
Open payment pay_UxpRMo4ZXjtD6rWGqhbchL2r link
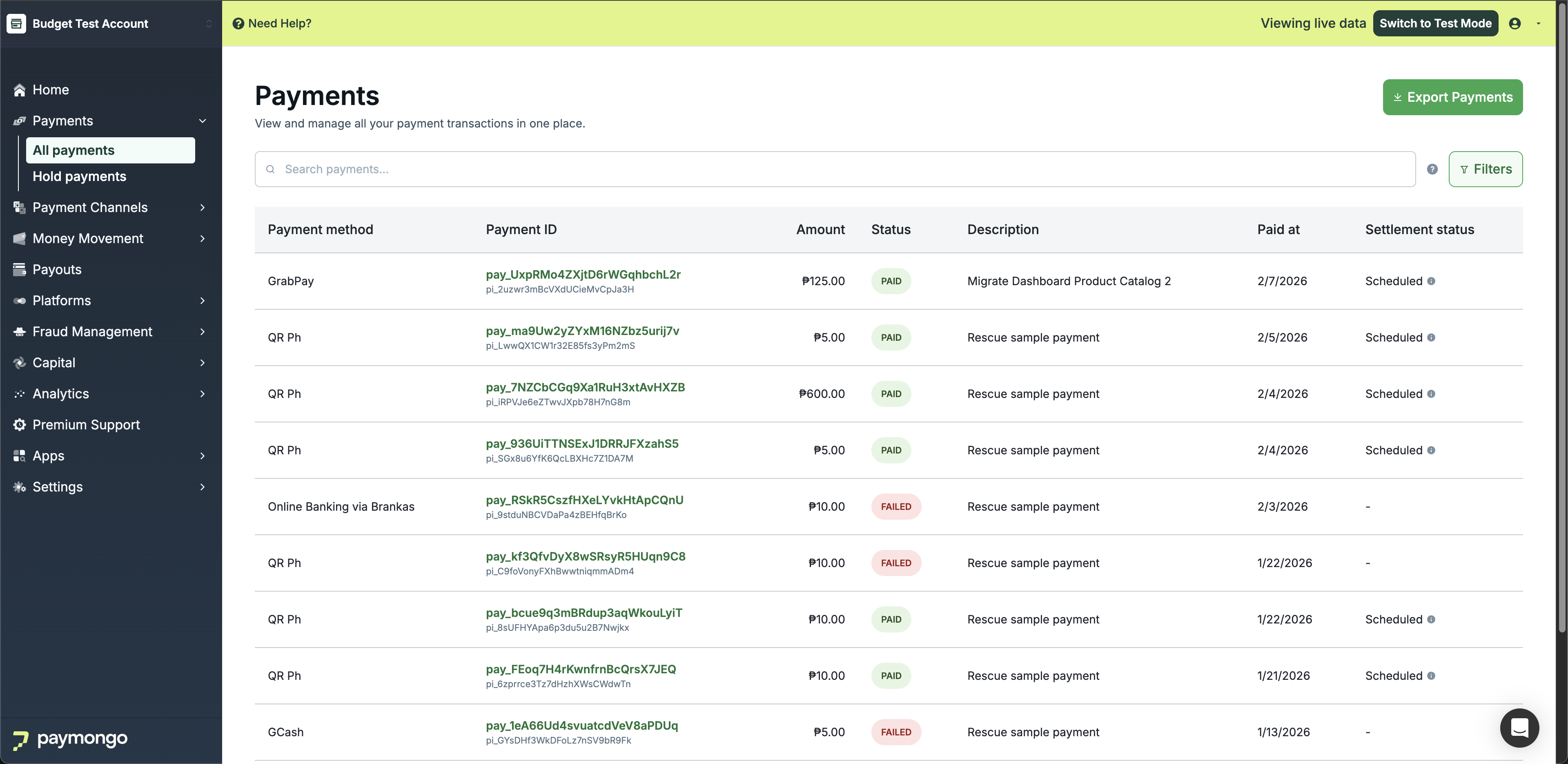[x=583, y=274]
